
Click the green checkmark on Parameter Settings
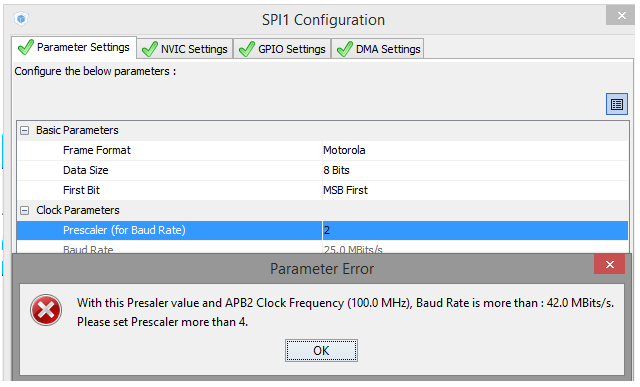click(x=25, y=47)
